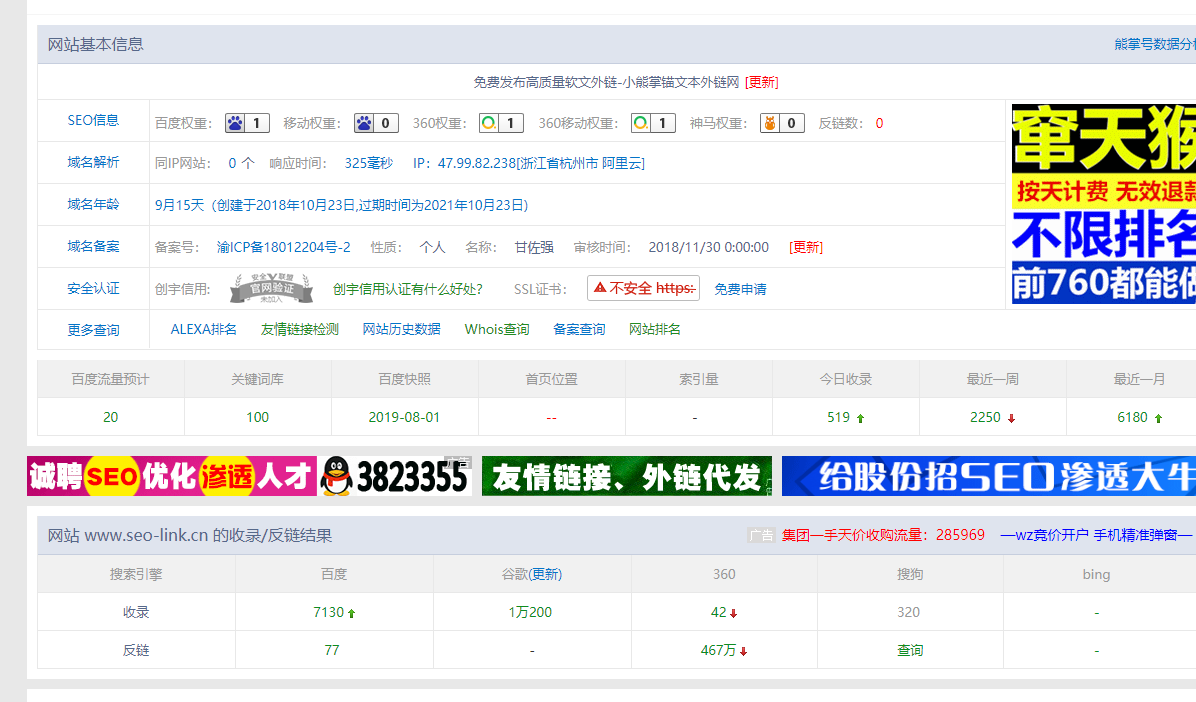Click 360 反链 value 467万
This screenshot has height=702, width=1196.
[719, 651]
